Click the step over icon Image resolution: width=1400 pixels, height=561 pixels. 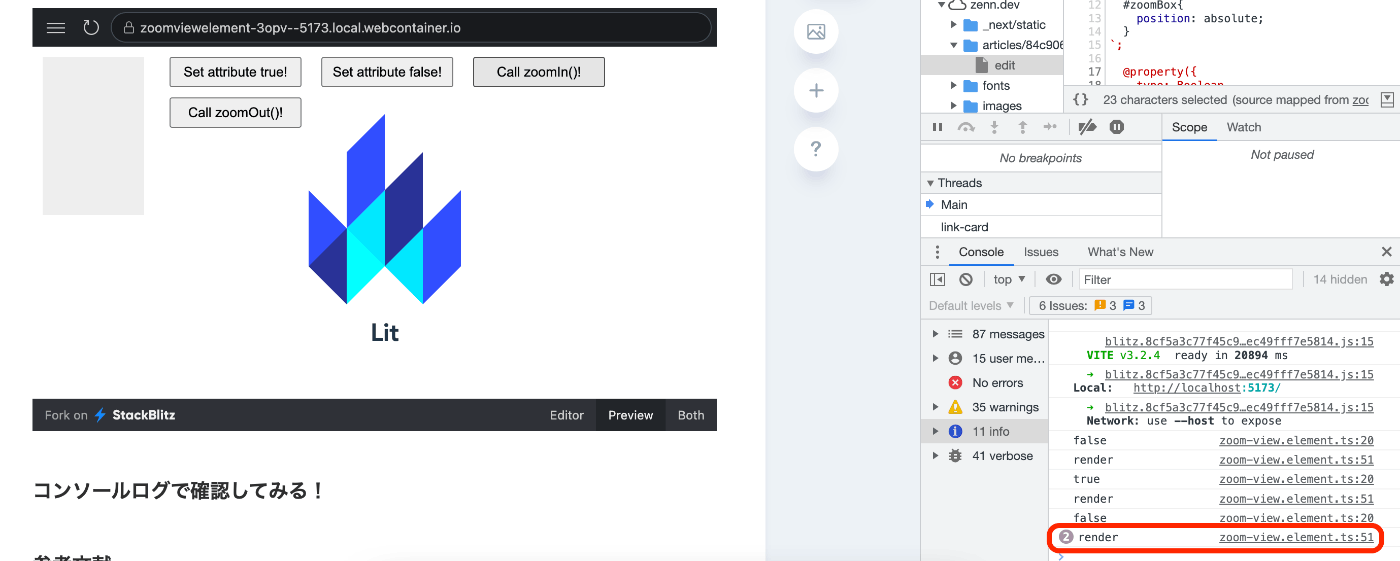pyautogui.click(x=966, y=127)
